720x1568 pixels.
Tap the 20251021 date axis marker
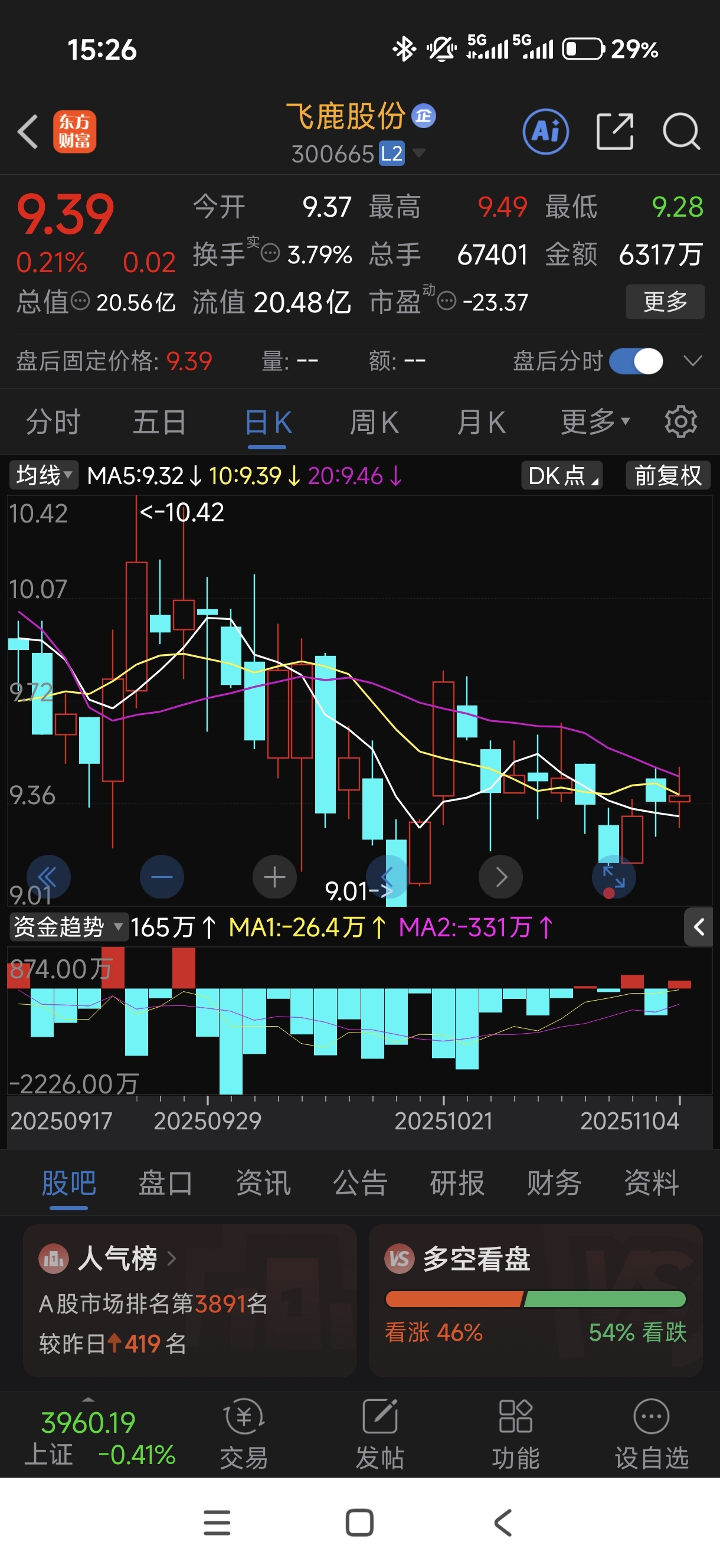point(444,1121)
